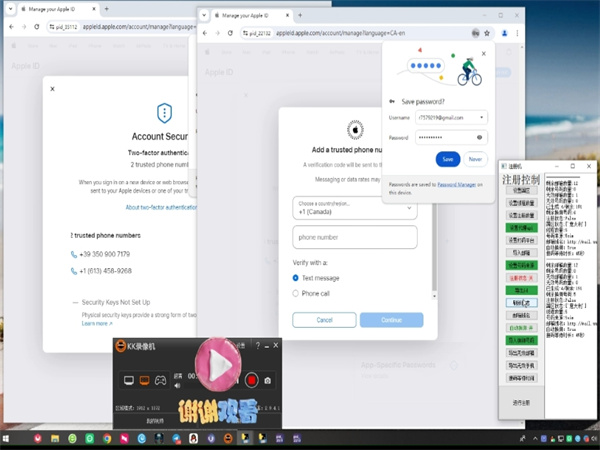Screen dimensions: 600x450
Task: Open the tab search chevron in front browser
Action: [205, 16]
